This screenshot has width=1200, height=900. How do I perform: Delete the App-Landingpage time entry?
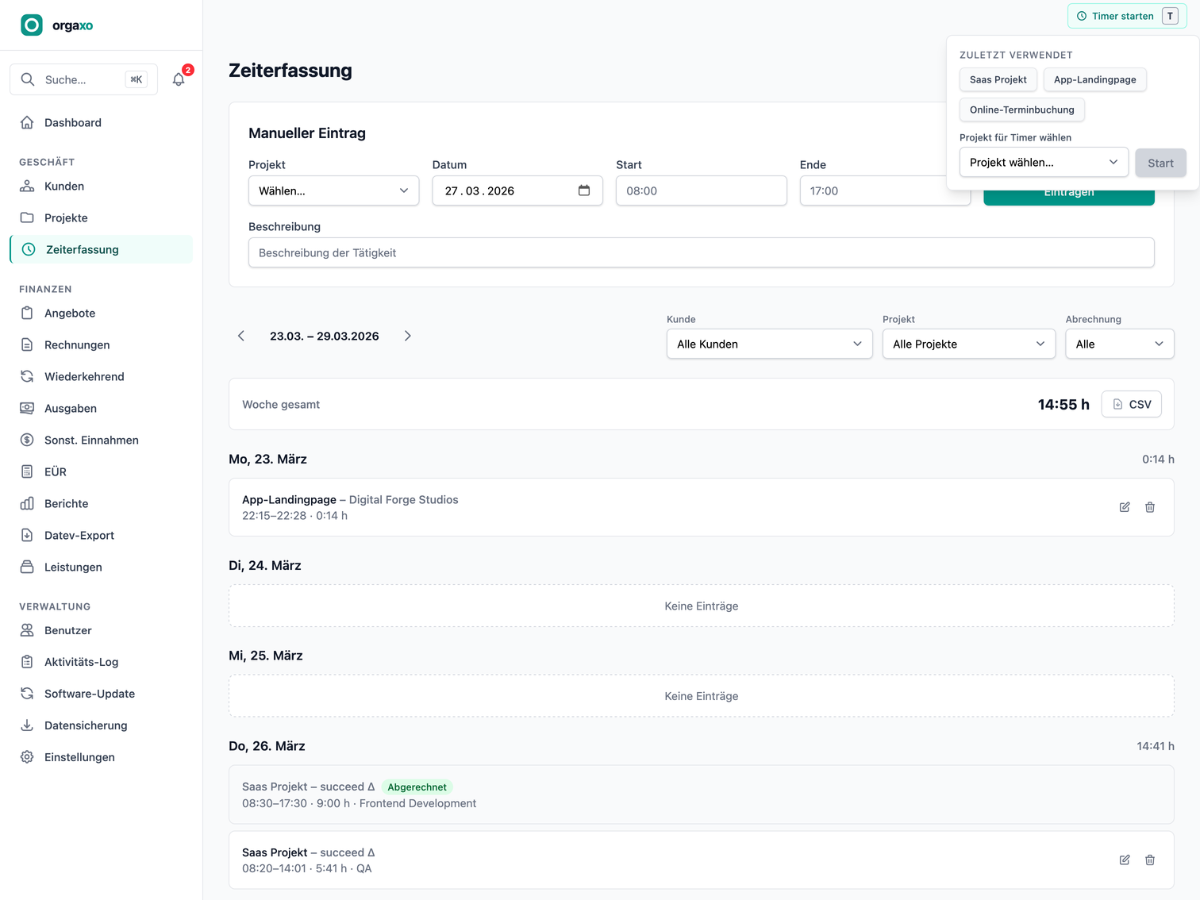[x=1150, y=507]
